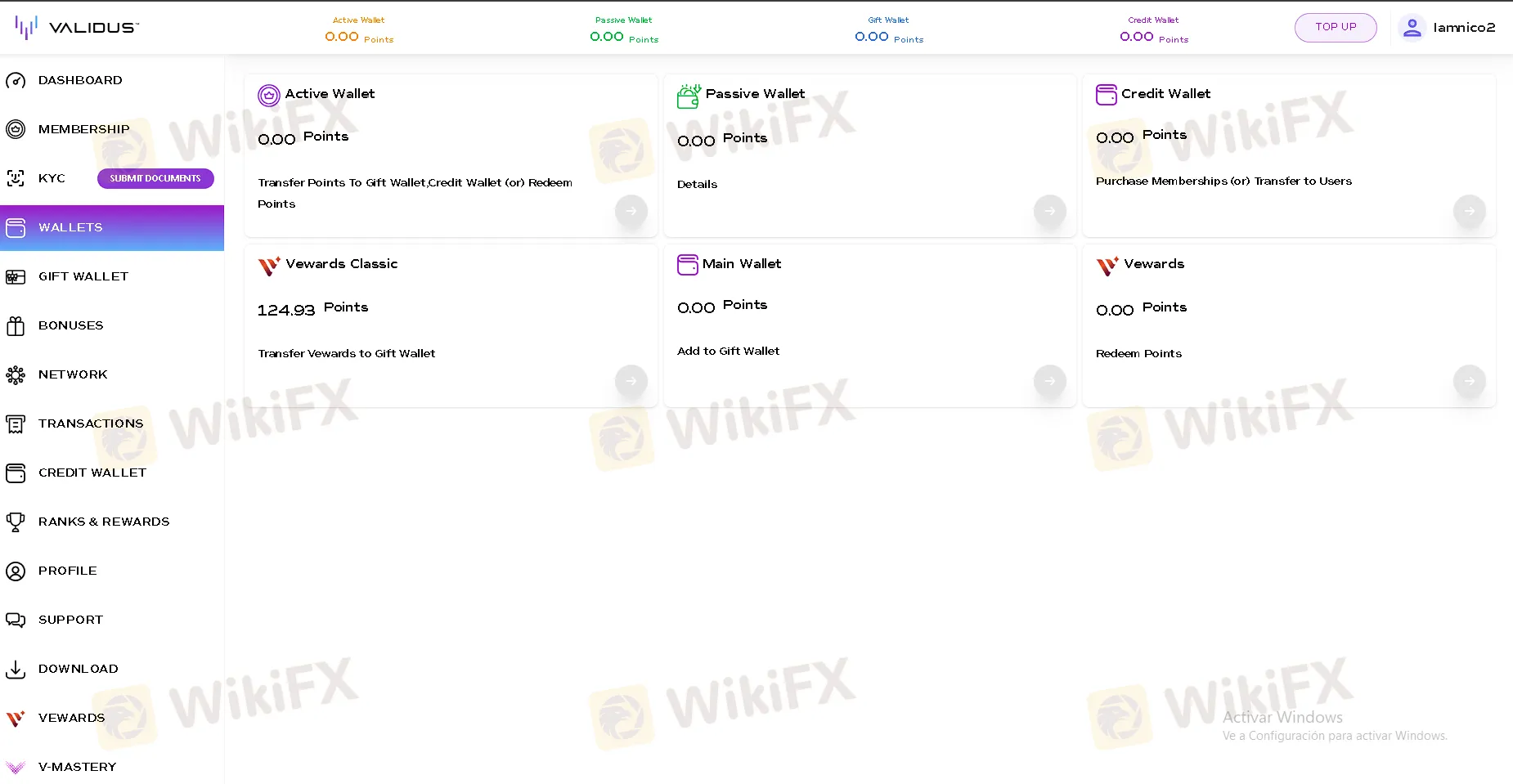Image resolution: width=1513 pixels, height=784 pixels.
Task: Click the Profile person icon
Action: (16, 571)
